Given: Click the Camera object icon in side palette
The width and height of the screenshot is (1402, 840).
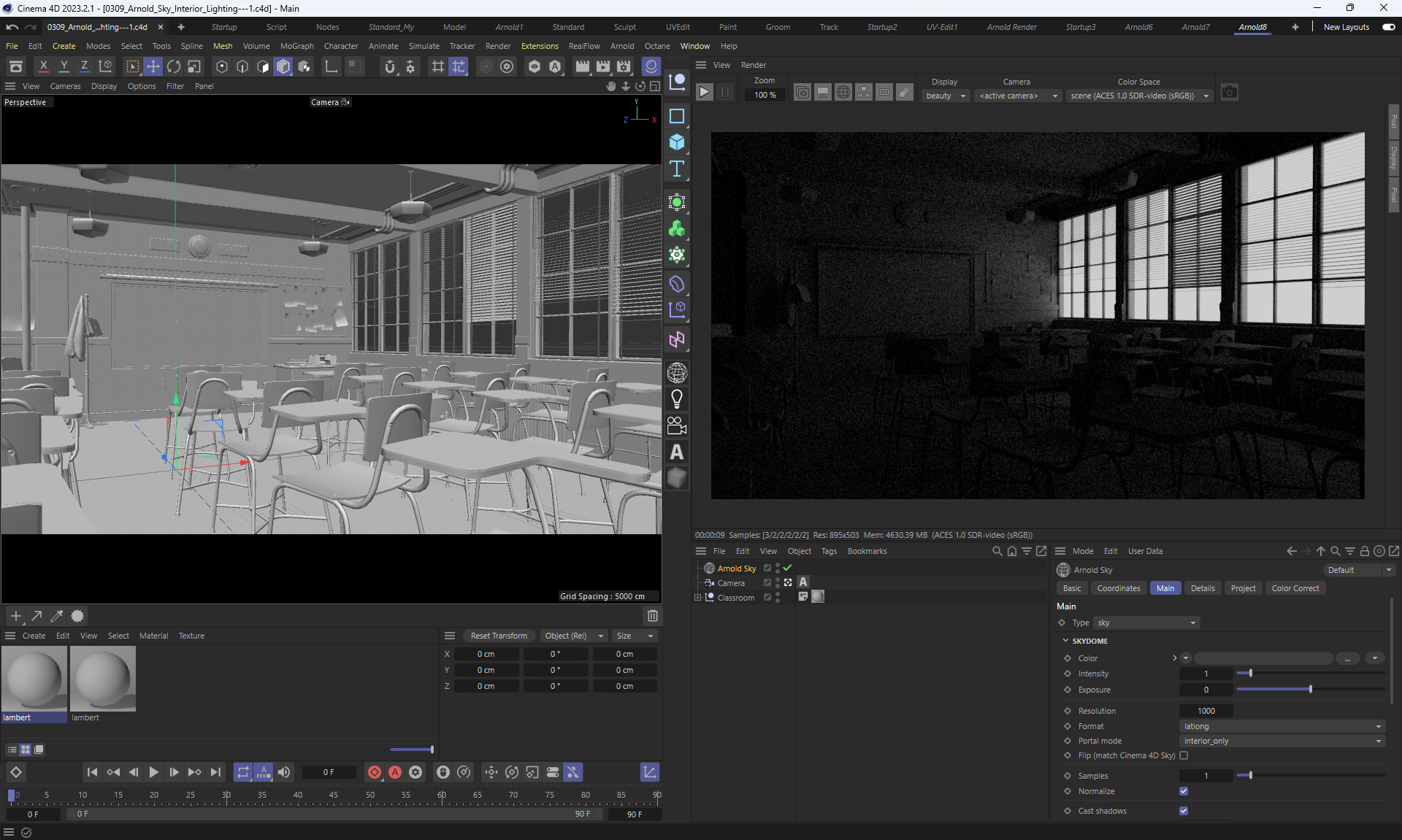Looking at the screenshot, I should [677, 425].
